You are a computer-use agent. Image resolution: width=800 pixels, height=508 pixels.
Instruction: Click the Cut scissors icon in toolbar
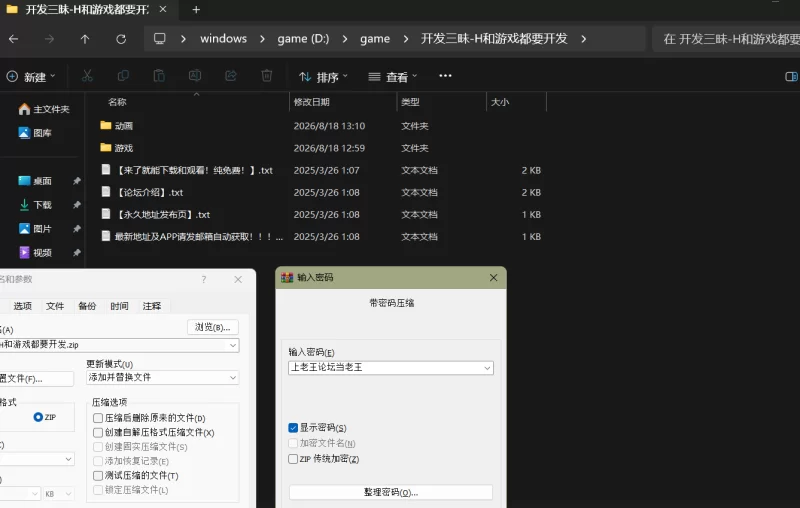tap(87, 76)
